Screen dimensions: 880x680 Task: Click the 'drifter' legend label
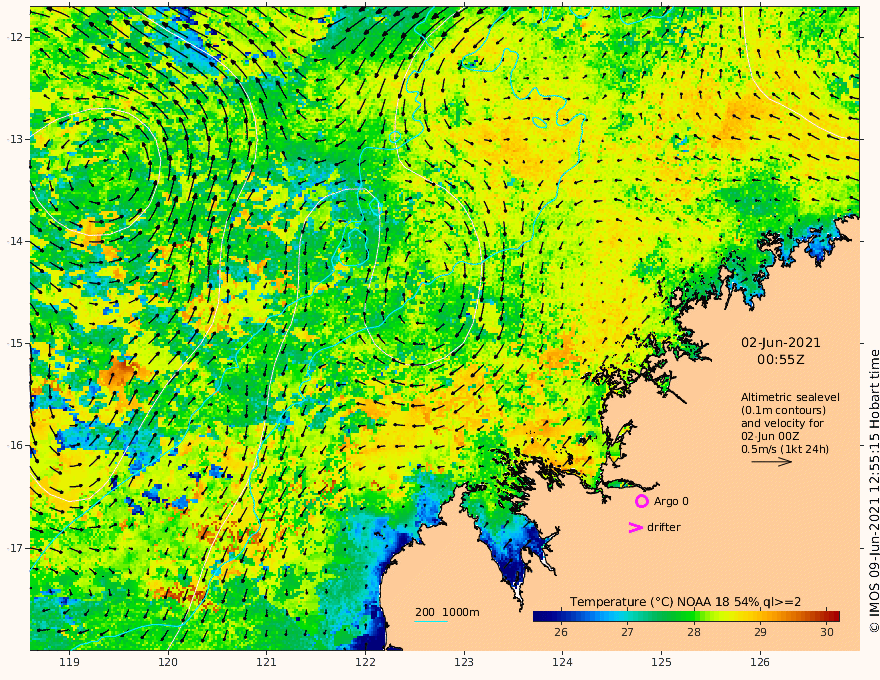(664, 527)
